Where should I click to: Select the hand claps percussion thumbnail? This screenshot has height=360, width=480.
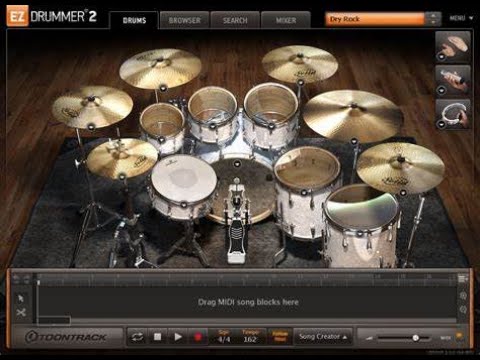pos(453,46)
